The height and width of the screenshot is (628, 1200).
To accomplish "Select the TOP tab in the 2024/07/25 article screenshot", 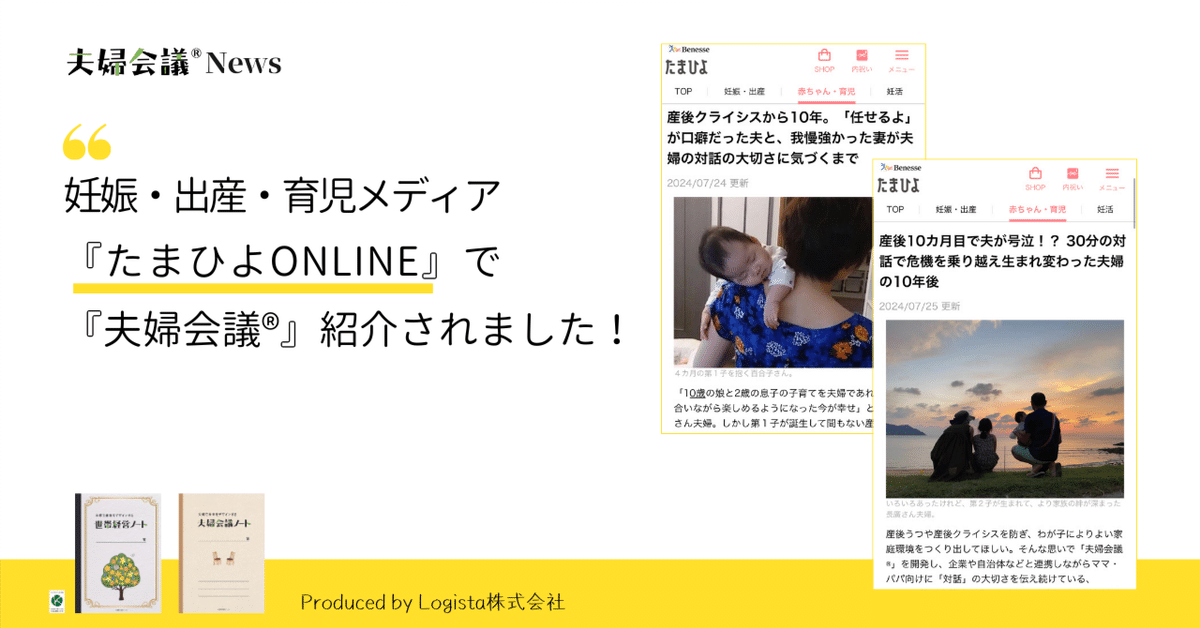I will tap(895, 209).
